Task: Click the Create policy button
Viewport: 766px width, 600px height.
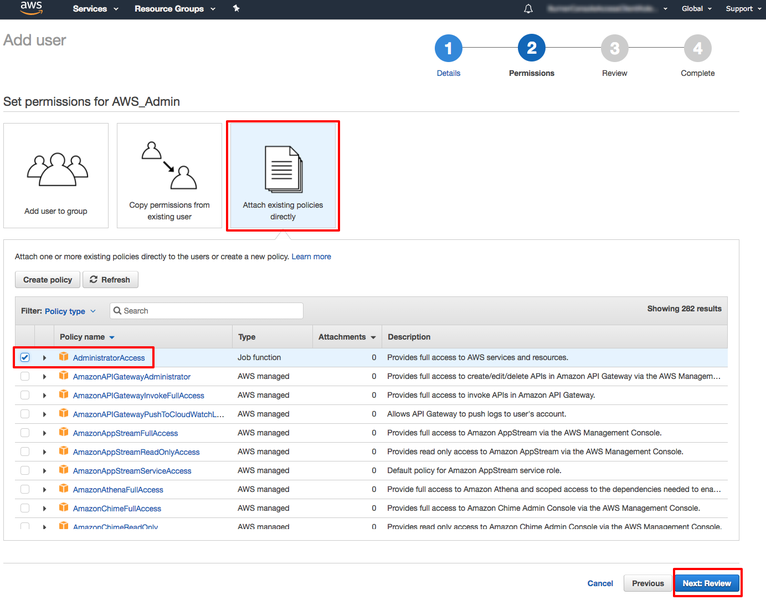Action: click(47, 280)
